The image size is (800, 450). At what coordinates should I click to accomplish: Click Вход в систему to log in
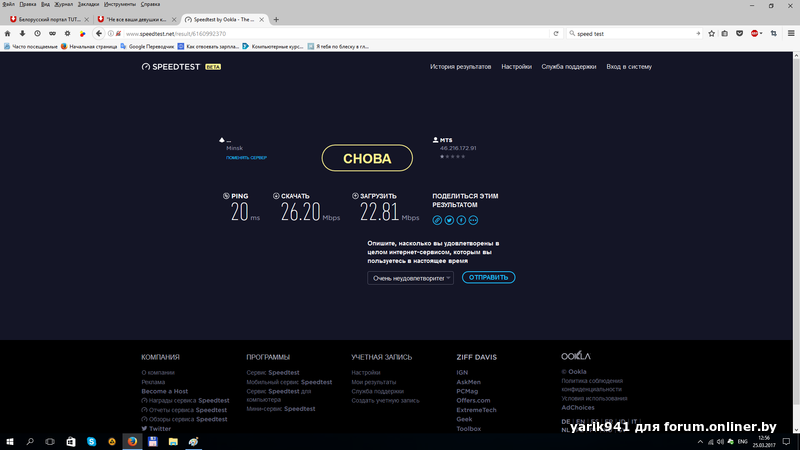[x=628, y=67]
